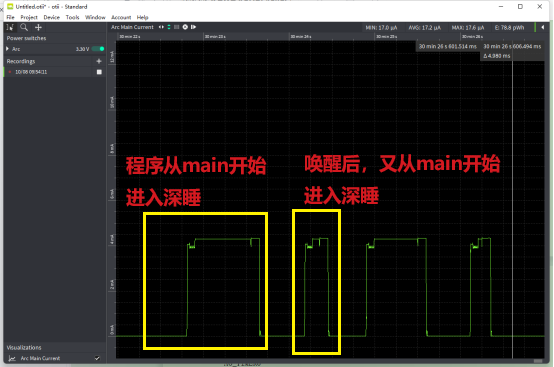Click the green vertical auto-scale icon
554x367 pixels.
[169, 27]
